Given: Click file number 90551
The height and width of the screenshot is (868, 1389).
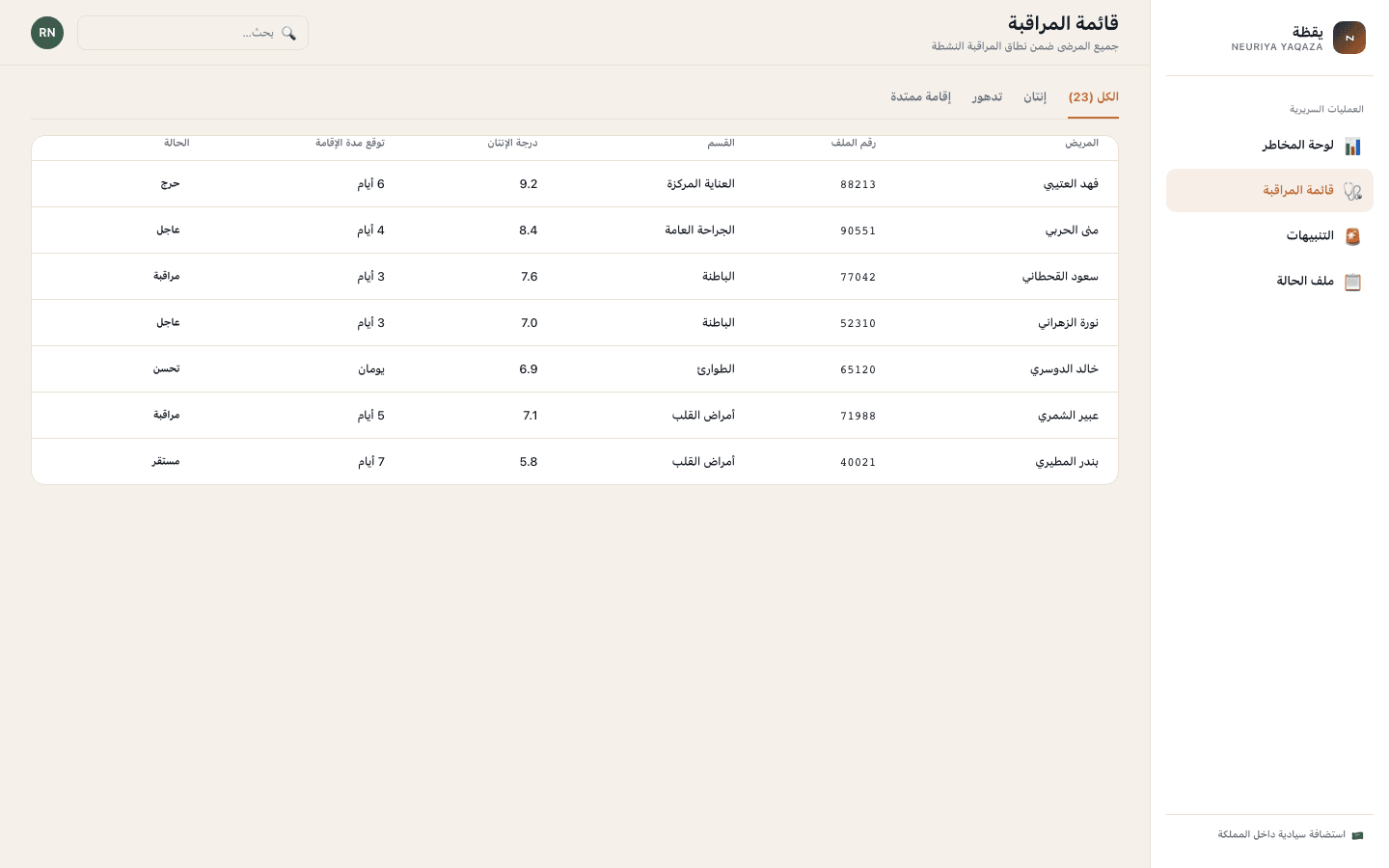Looking at the screenshot, I should point(858,231).
